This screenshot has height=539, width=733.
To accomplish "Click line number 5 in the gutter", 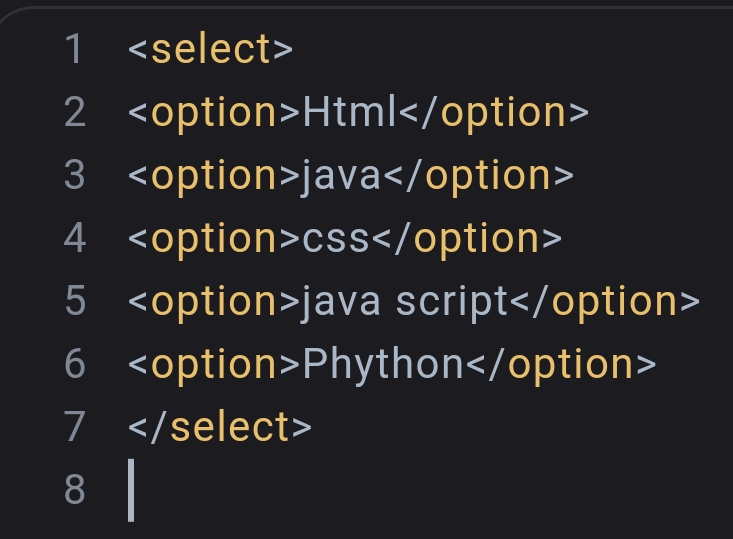I will (x=73, y=301).
